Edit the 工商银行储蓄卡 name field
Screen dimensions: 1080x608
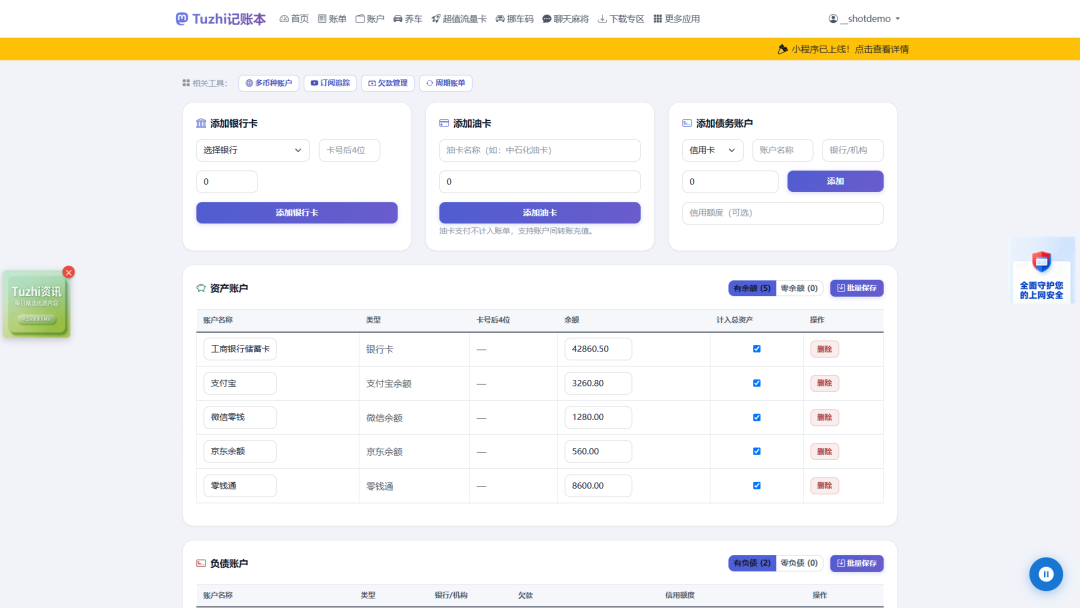pos(240,349)
